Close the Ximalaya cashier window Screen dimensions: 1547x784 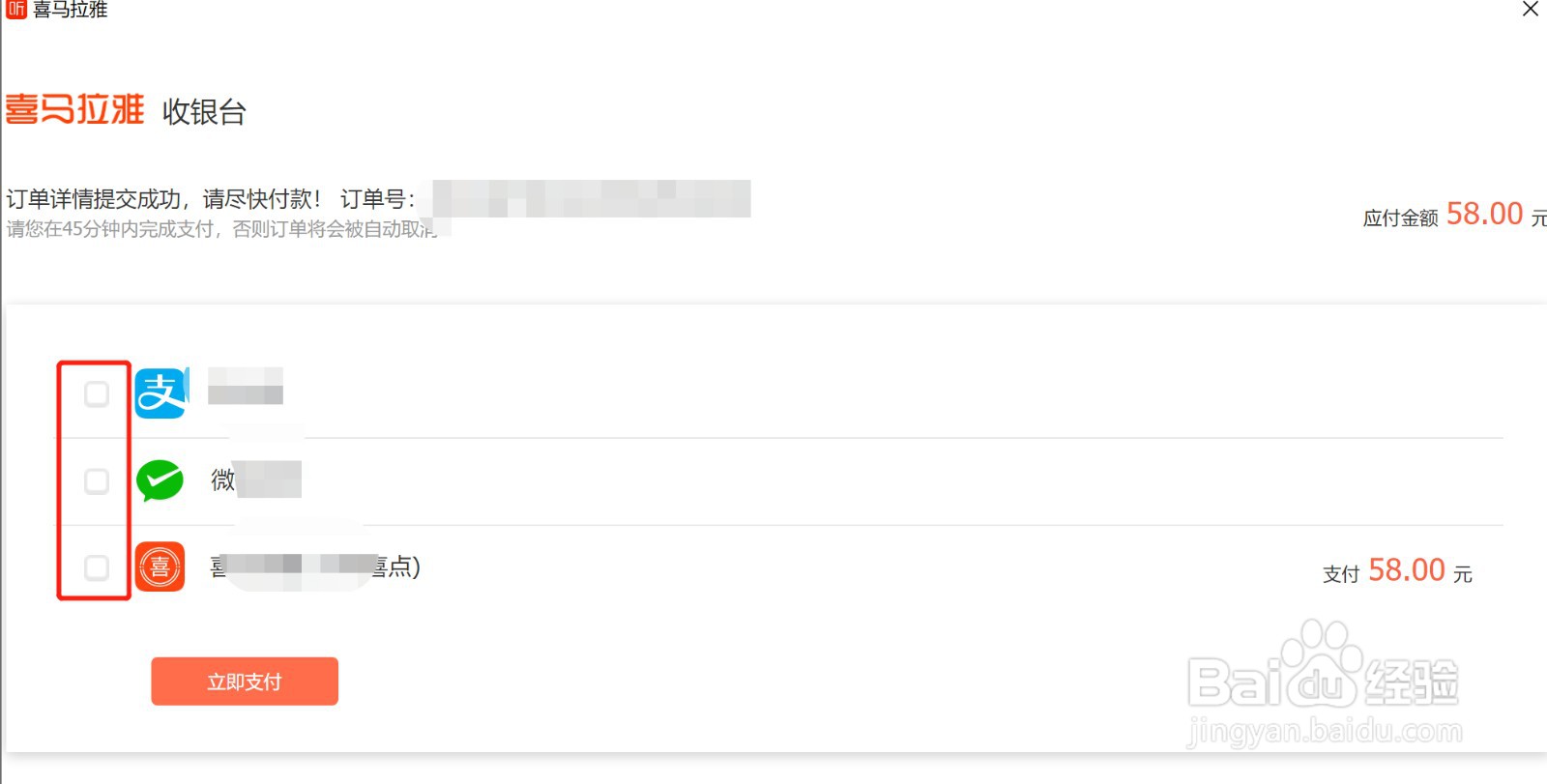[1530, 10]
